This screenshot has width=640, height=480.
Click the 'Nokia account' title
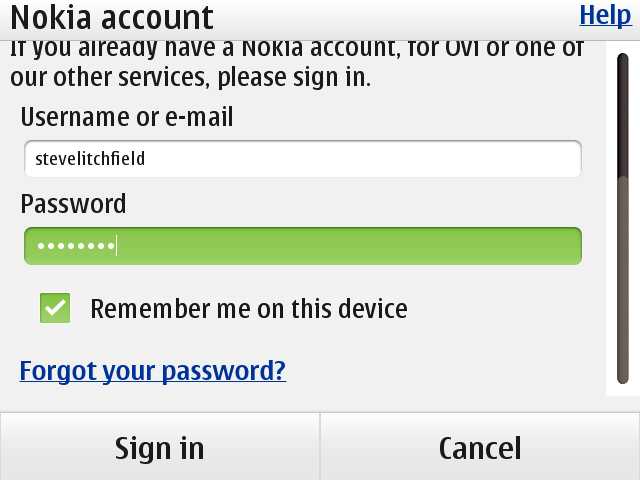click(x=112, y=17)
